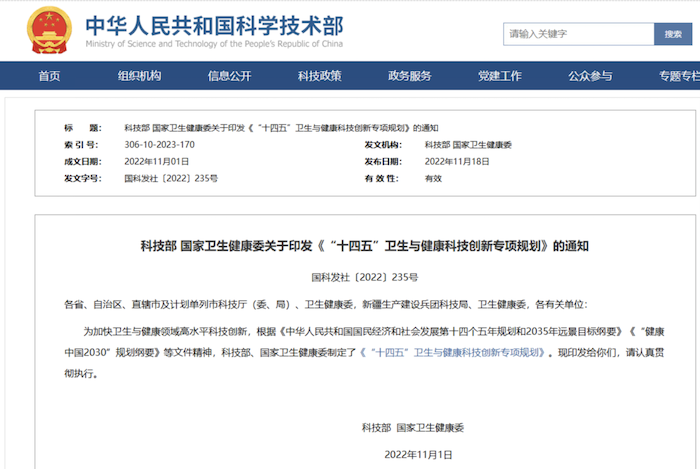This screenshot has width=700, height=469.
Task: Open the 公众参与 menu
Action: [590, 76]
